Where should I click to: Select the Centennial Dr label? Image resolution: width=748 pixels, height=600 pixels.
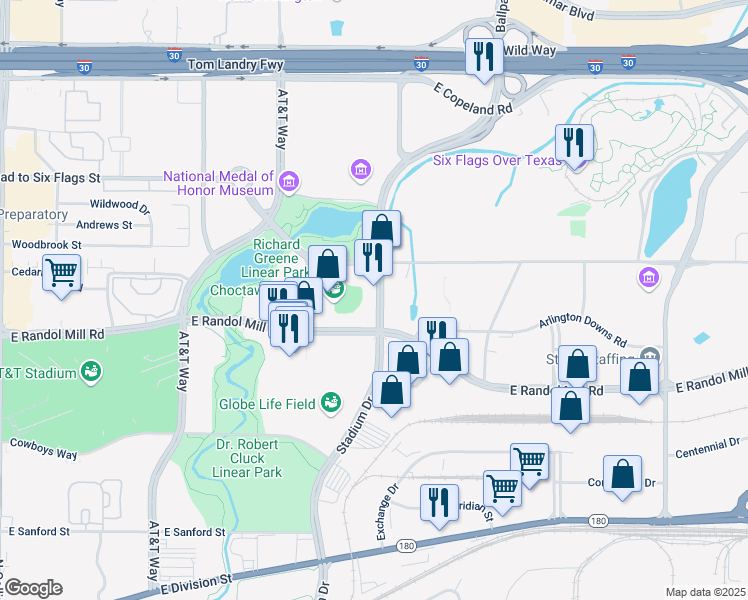coord(707,448)
